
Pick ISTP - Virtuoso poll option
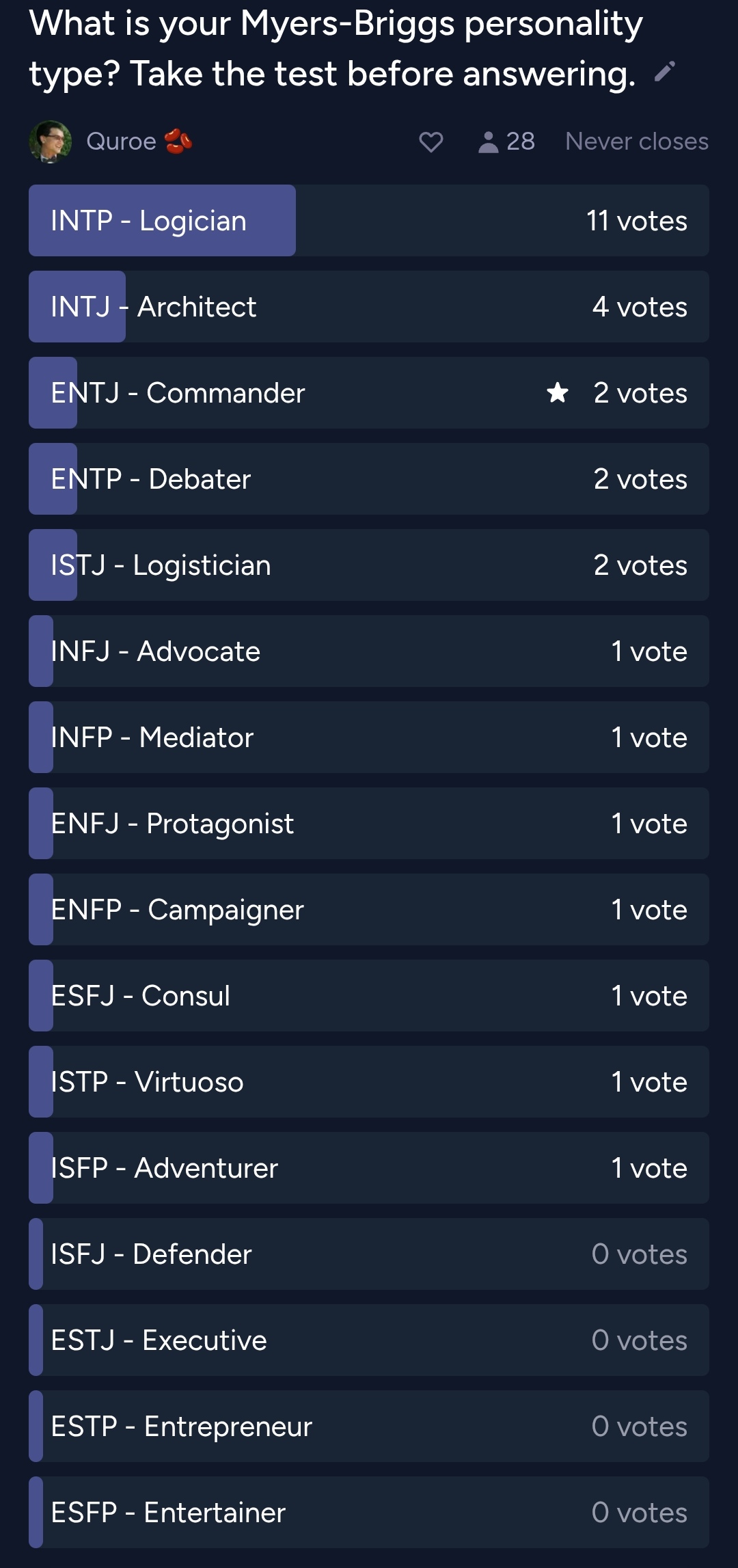(369, 1082)
